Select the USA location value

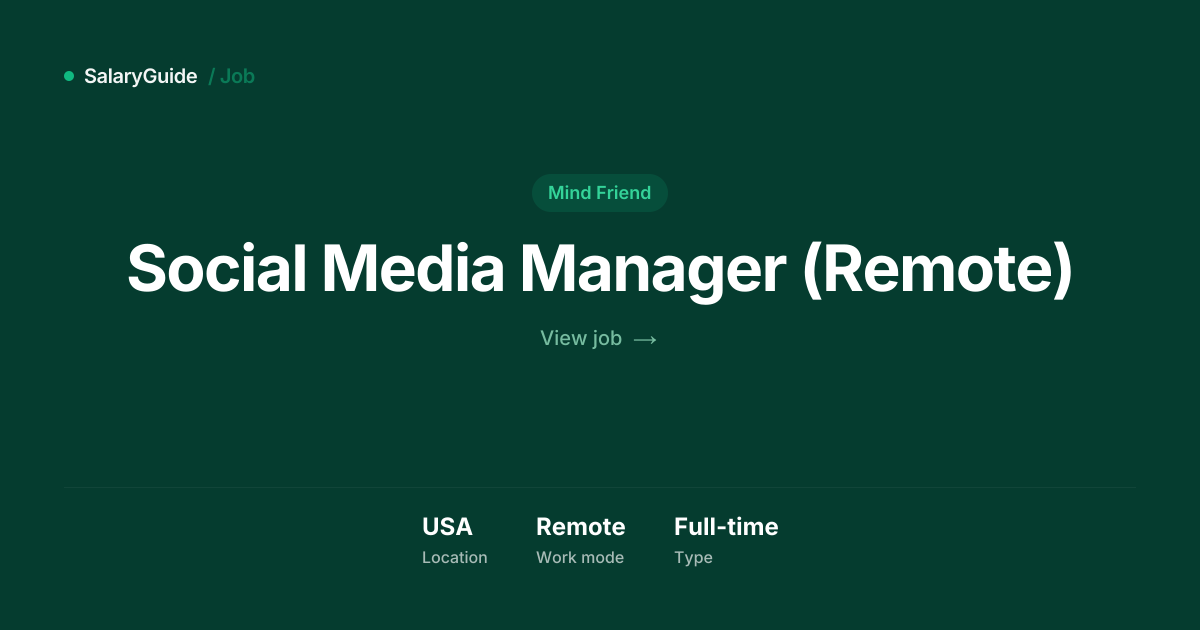(447, 526)
